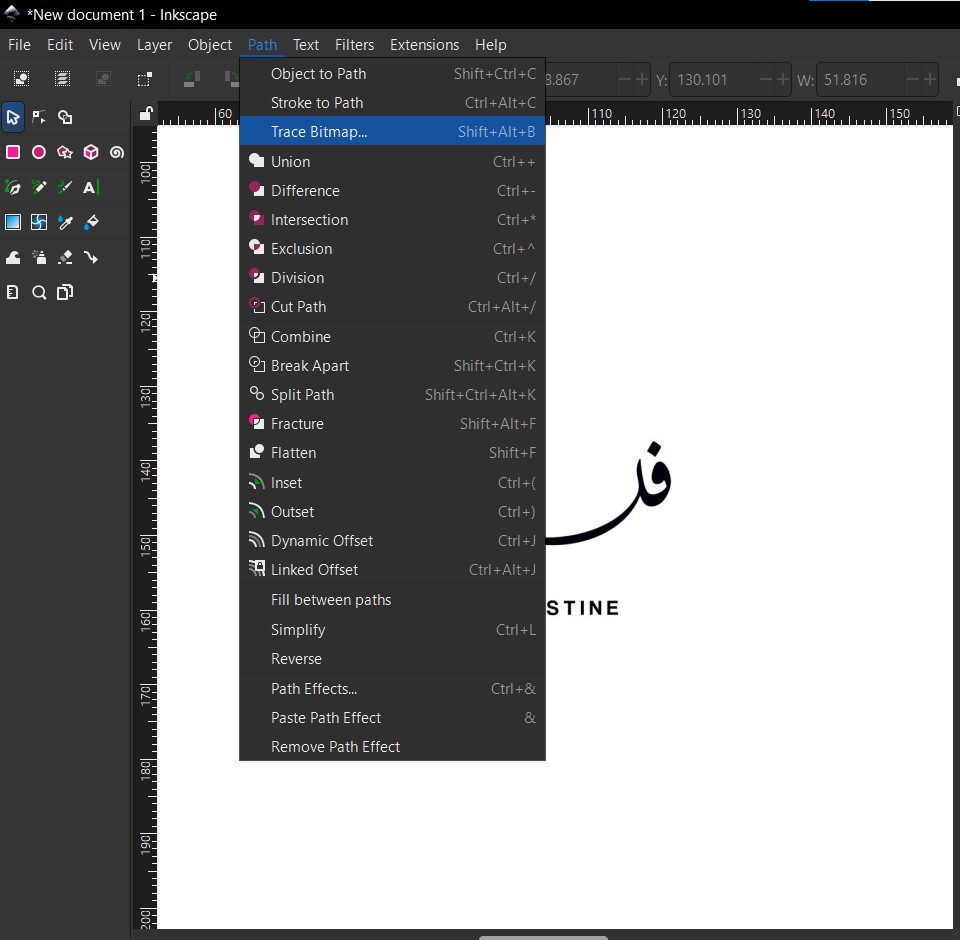
Task: Select the Paint bucket fill tool
Action: tap(92, 222)
